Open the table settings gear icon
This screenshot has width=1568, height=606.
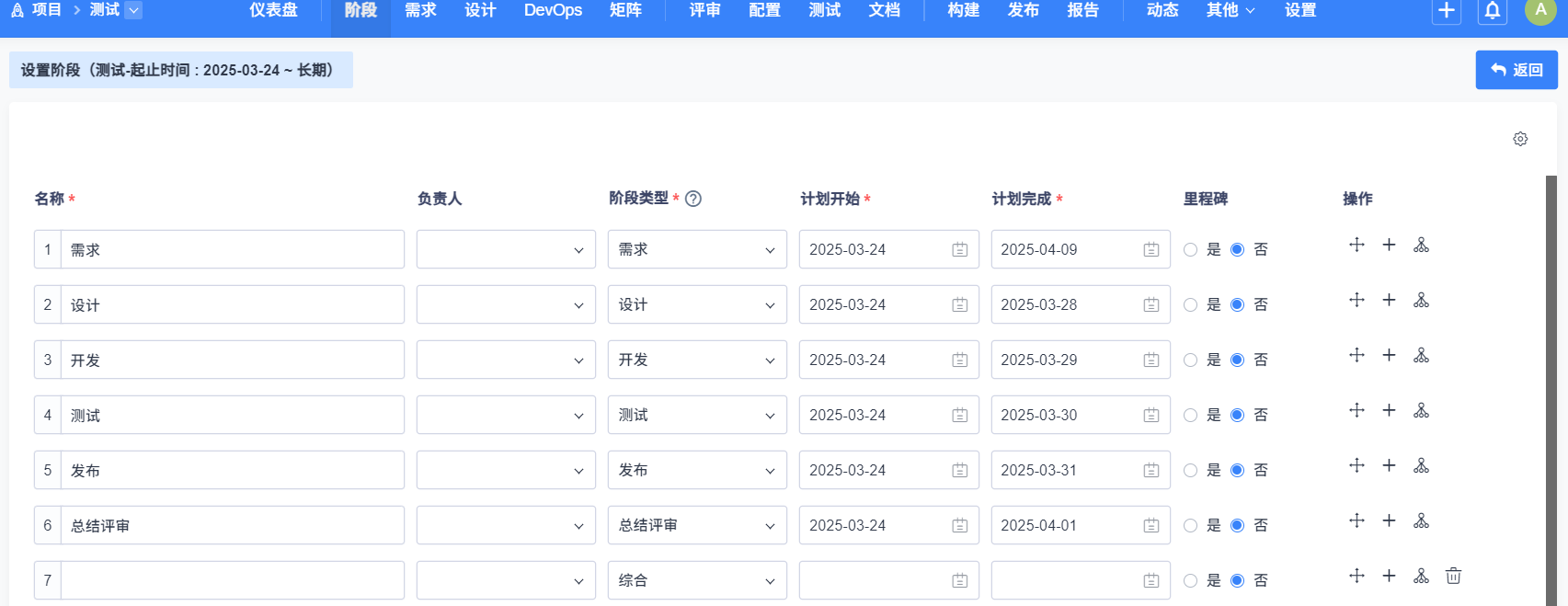[x=1520, y=139]
